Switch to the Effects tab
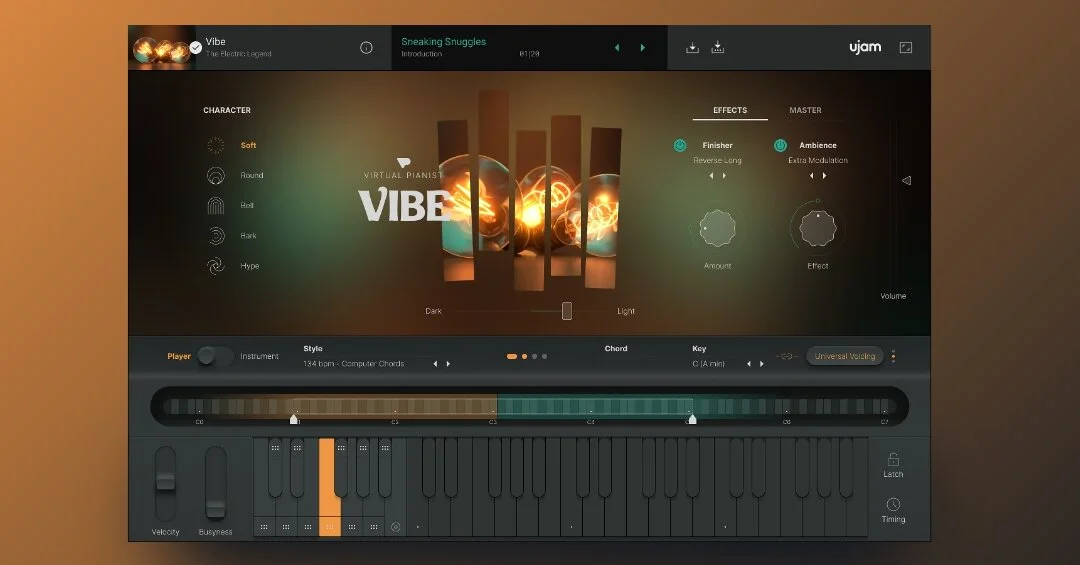 730,110
